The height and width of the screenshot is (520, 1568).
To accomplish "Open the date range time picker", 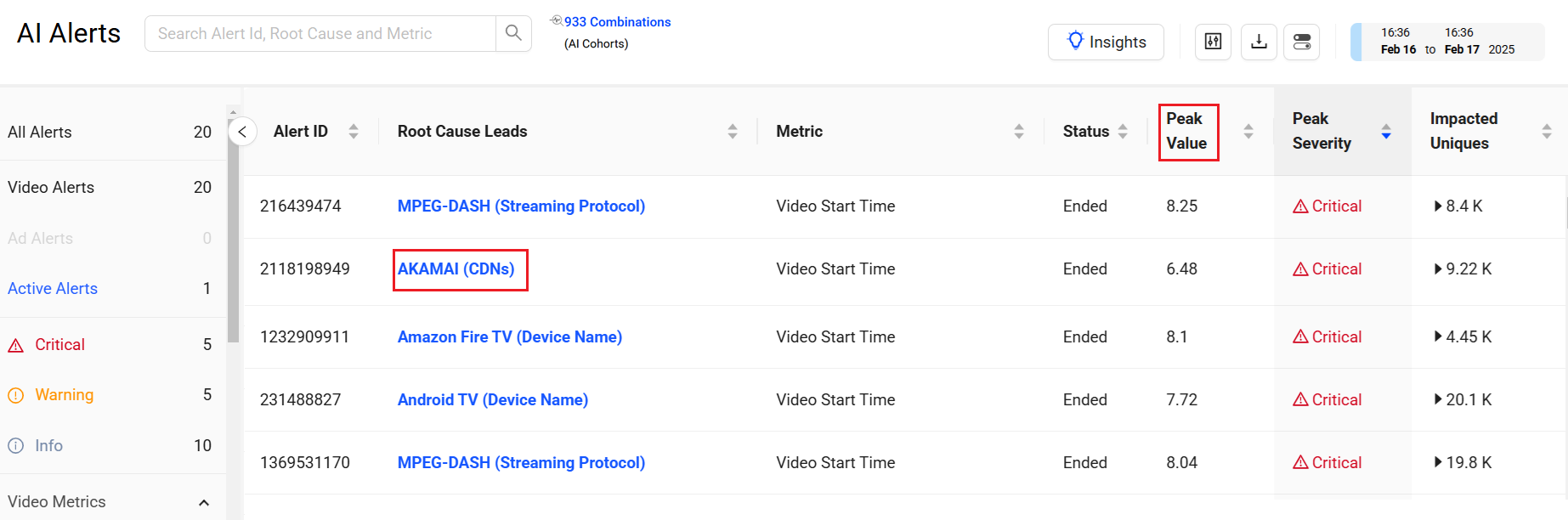I will pos(1447,42).
